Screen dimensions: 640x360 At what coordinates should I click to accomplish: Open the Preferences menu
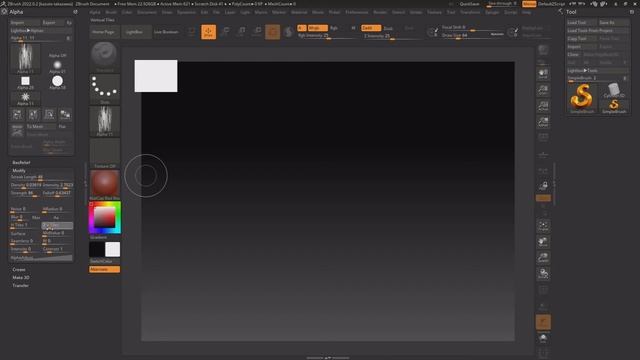(357, 12)
